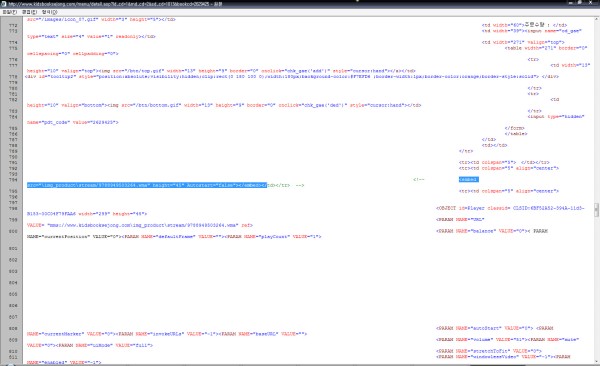
Task: Minimize the source viewer window
Action: click(x=571, y=3)
